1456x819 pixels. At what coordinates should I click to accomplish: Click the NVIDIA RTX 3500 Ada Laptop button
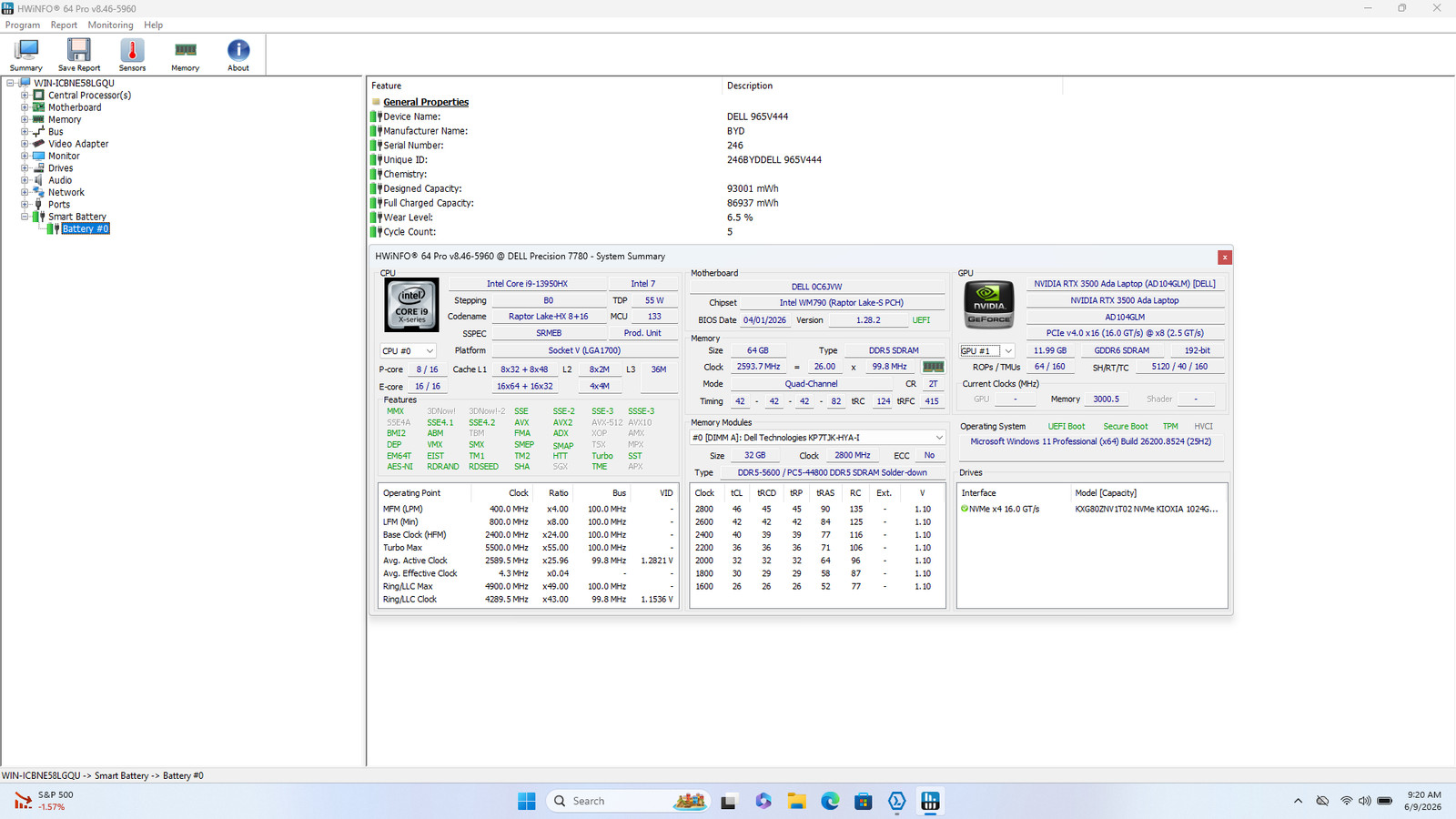tap(1125, 300)
